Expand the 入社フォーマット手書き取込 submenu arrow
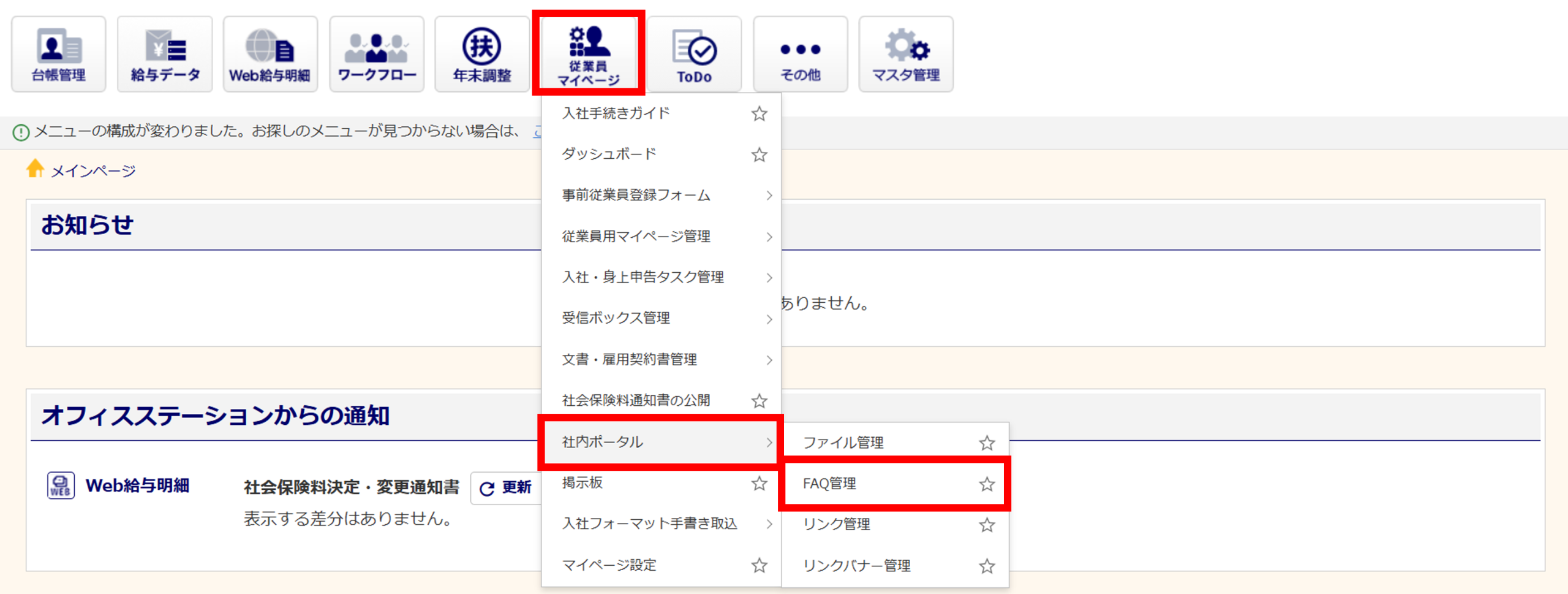Viewport: 1568px width, 594px height. click(769, 524)
